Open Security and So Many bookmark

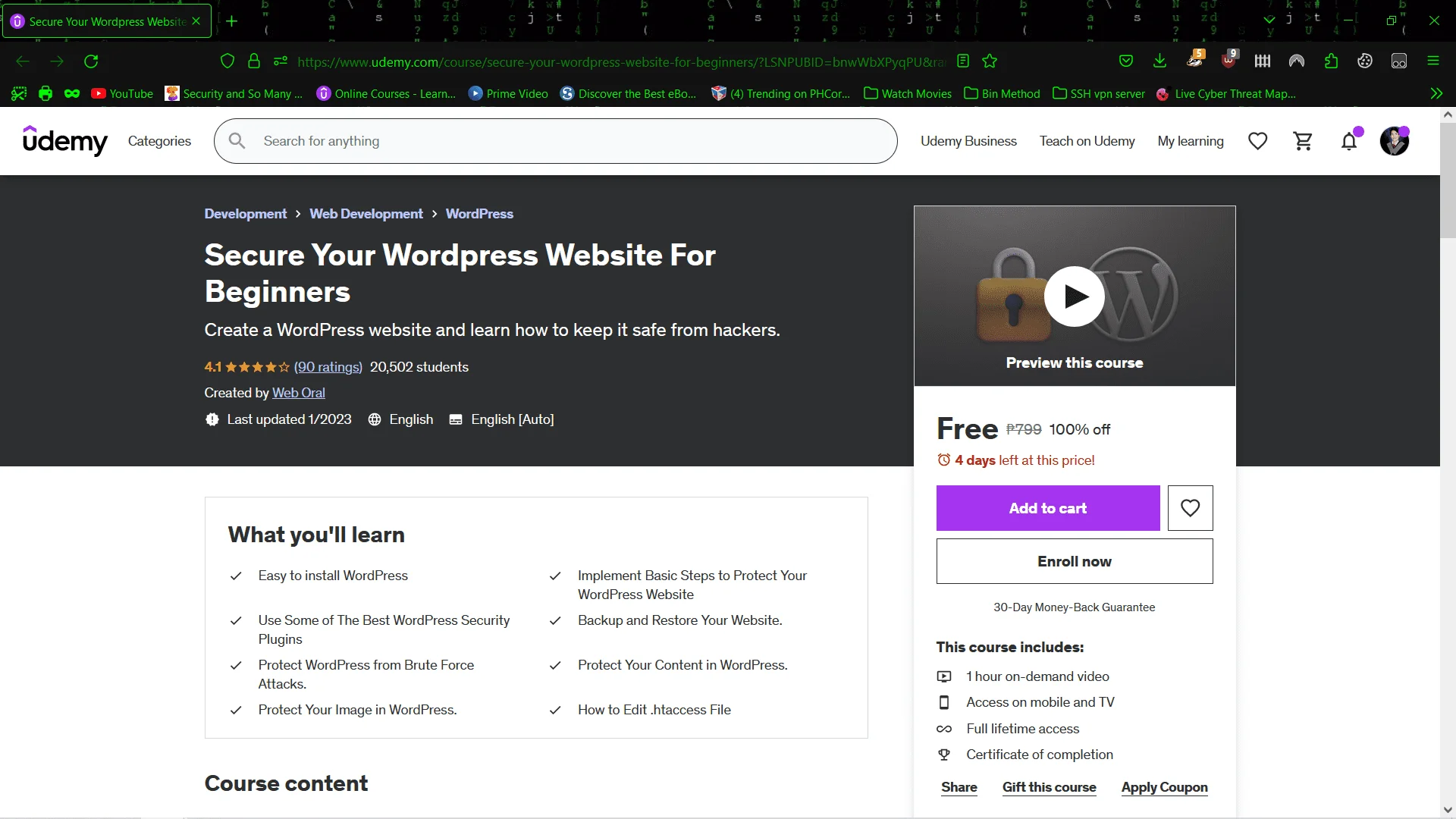click(234, 94)
